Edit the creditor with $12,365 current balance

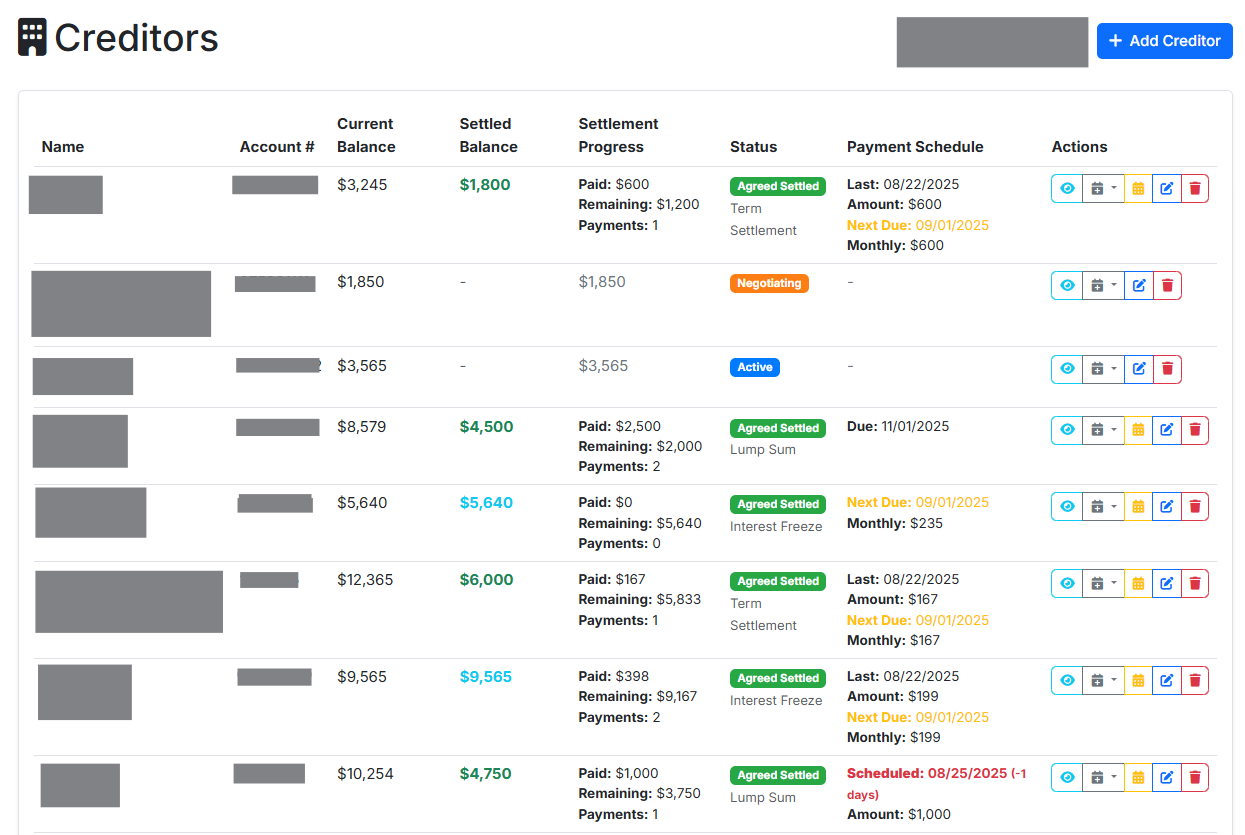pos(1166,584)
